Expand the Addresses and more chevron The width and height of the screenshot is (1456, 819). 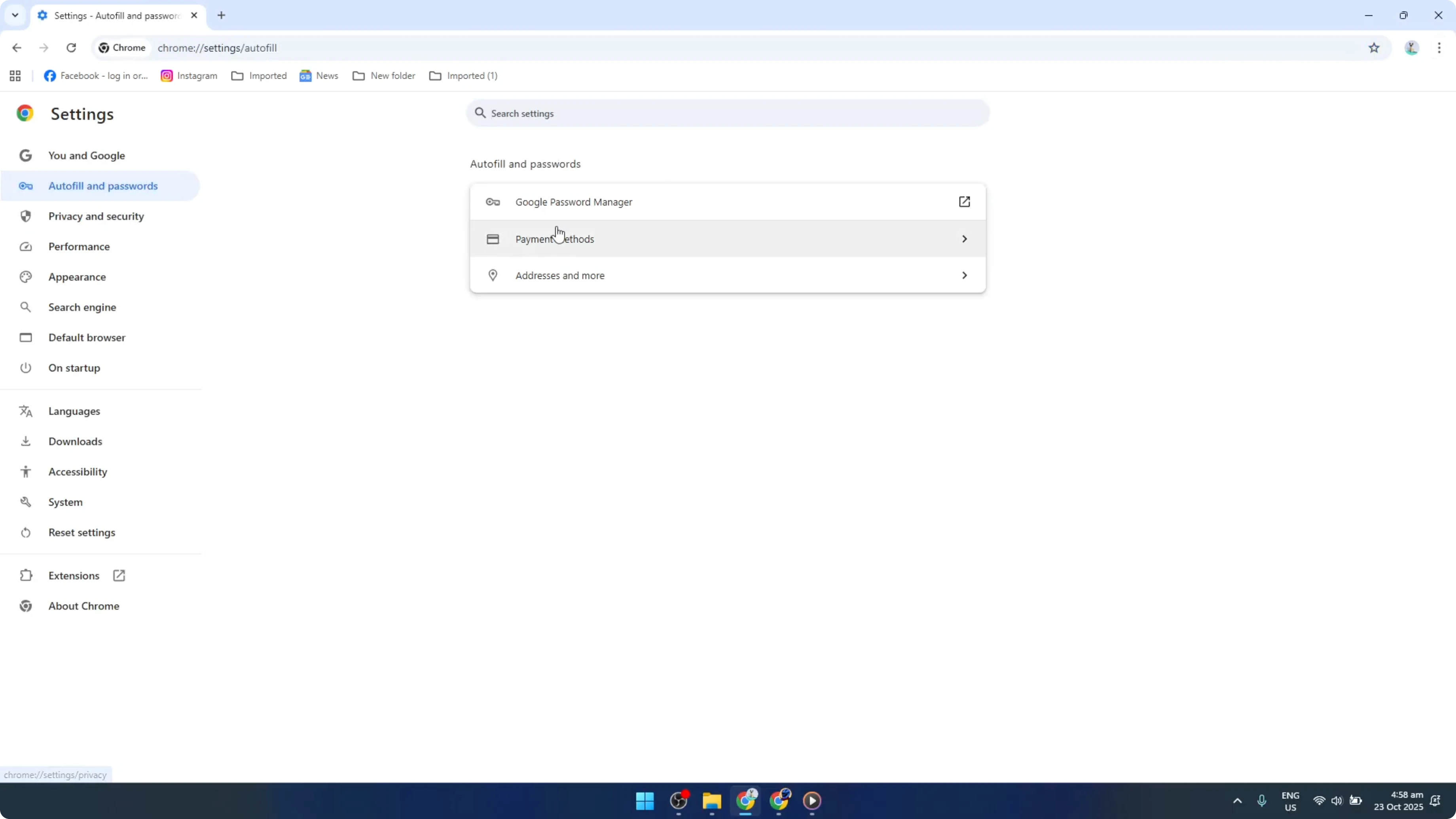click(964, 275)
